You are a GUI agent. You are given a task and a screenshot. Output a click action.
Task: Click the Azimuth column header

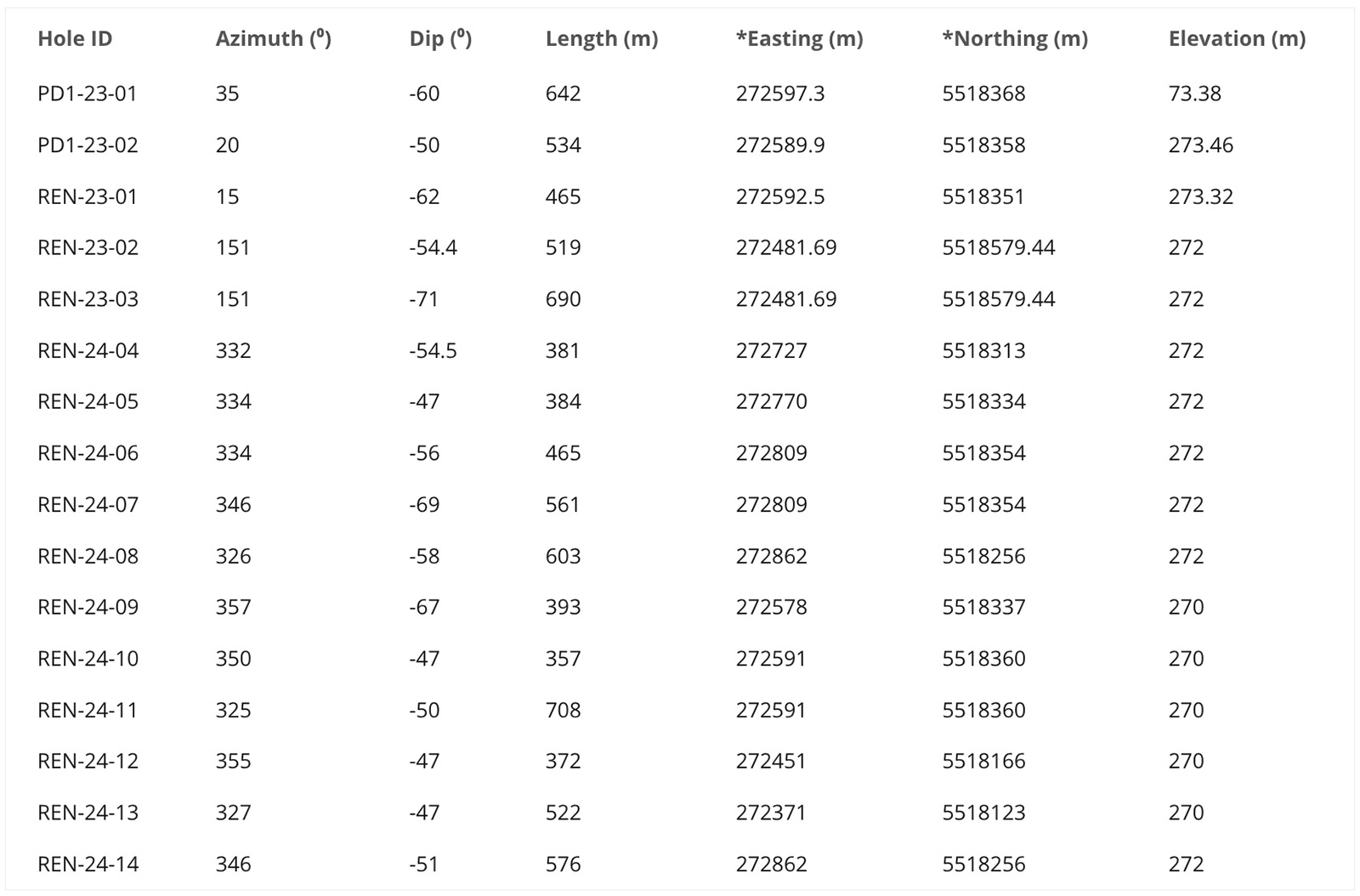tap(273, 39)
